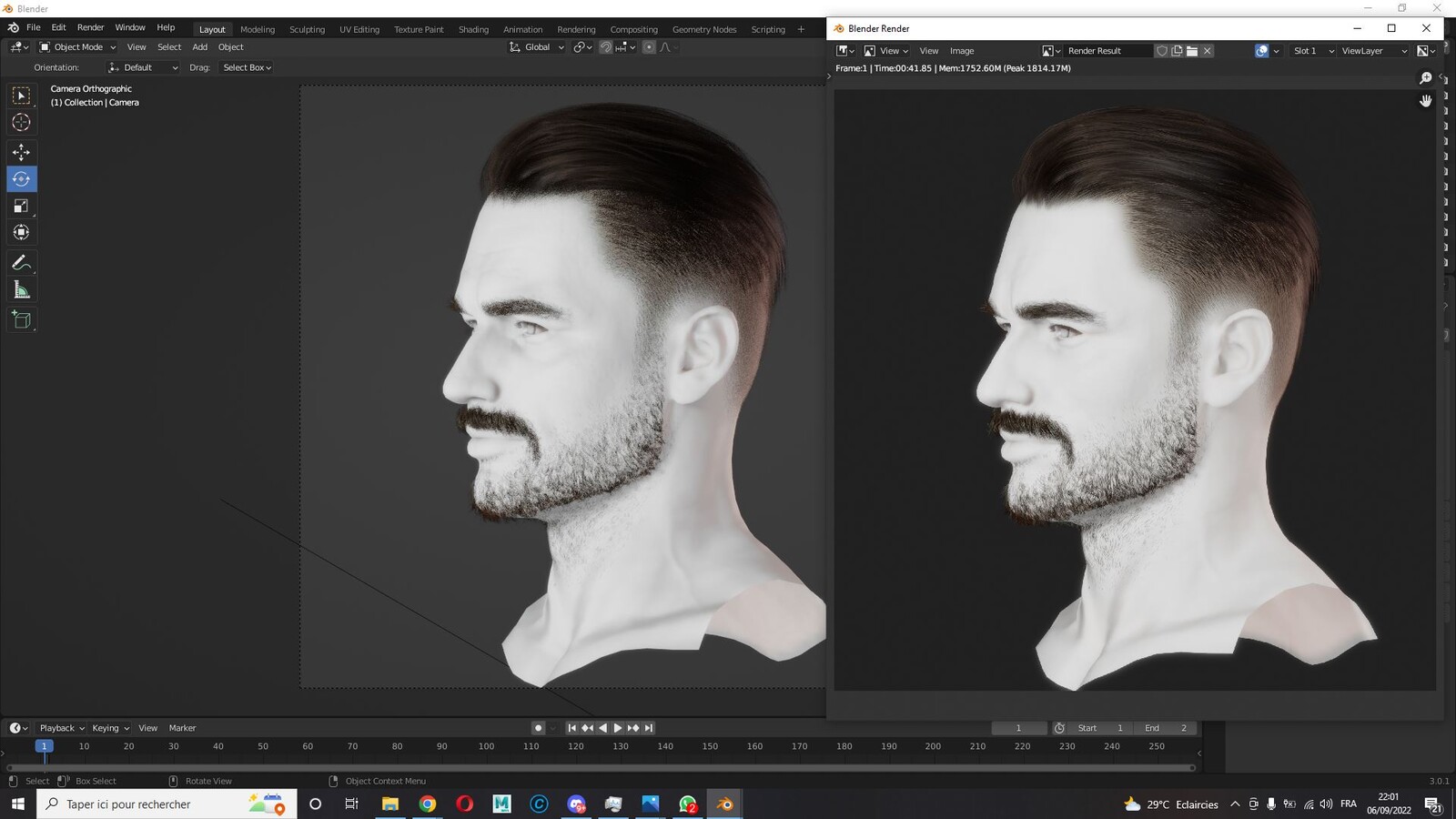Select the Cursor tool in toolbar

(x=21, y=122)
